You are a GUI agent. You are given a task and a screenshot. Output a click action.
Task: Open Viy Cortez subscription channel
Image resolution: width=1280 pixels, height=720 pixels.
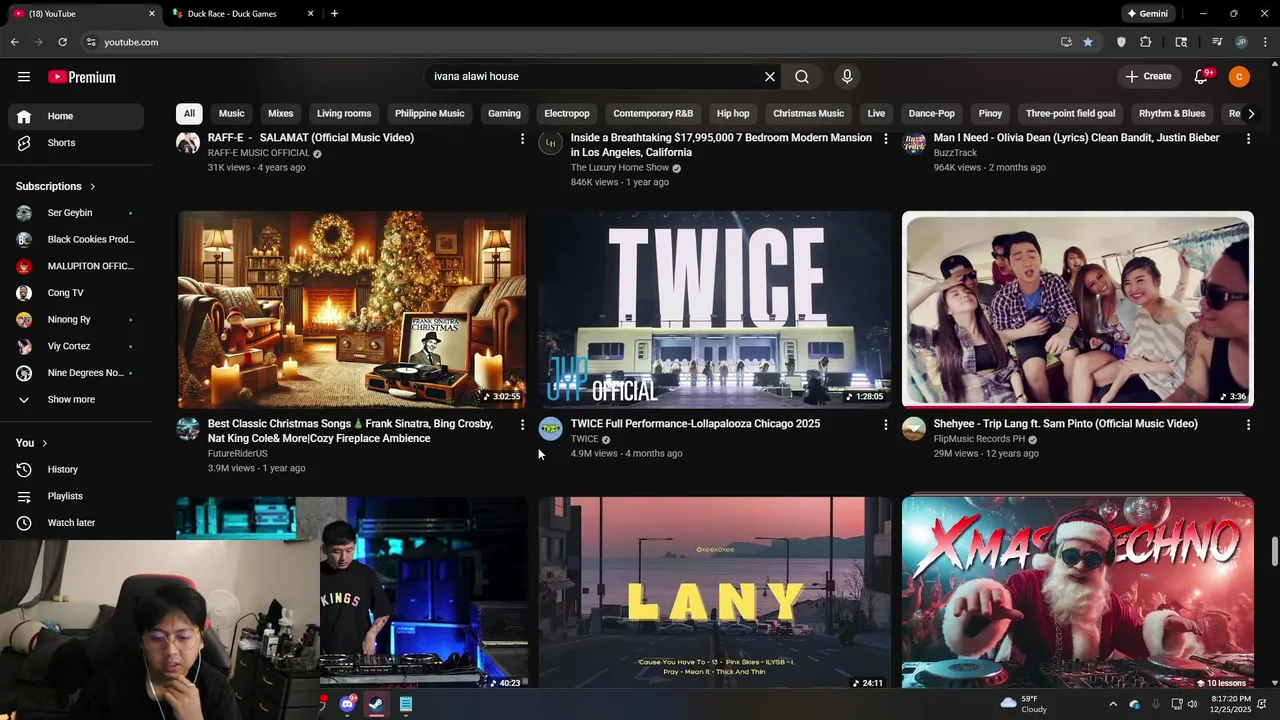(x=76, y=346)
